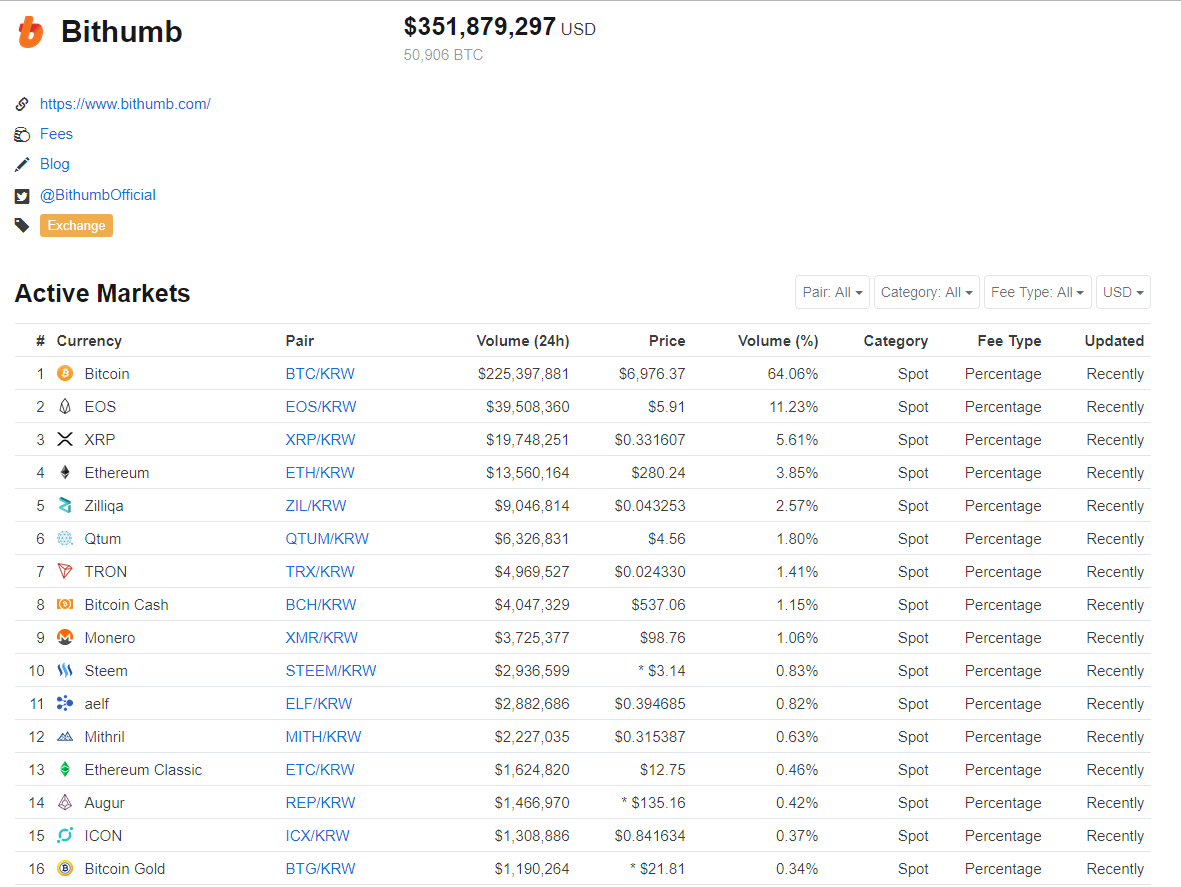Open the Fees link
The width and height of the screenshot is (1181, 887).
coord(56,134)
